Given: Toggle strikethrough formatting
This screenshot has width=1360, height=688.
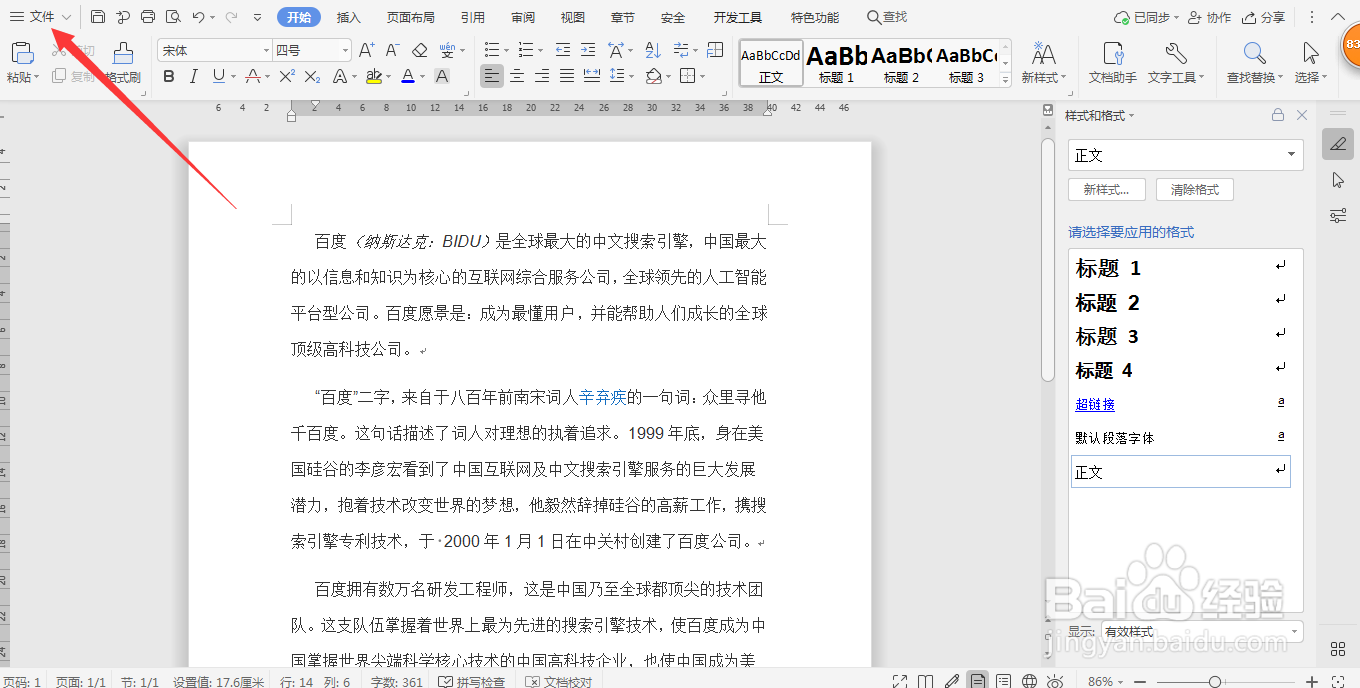Looking at the screenshot, I should 252,76.
